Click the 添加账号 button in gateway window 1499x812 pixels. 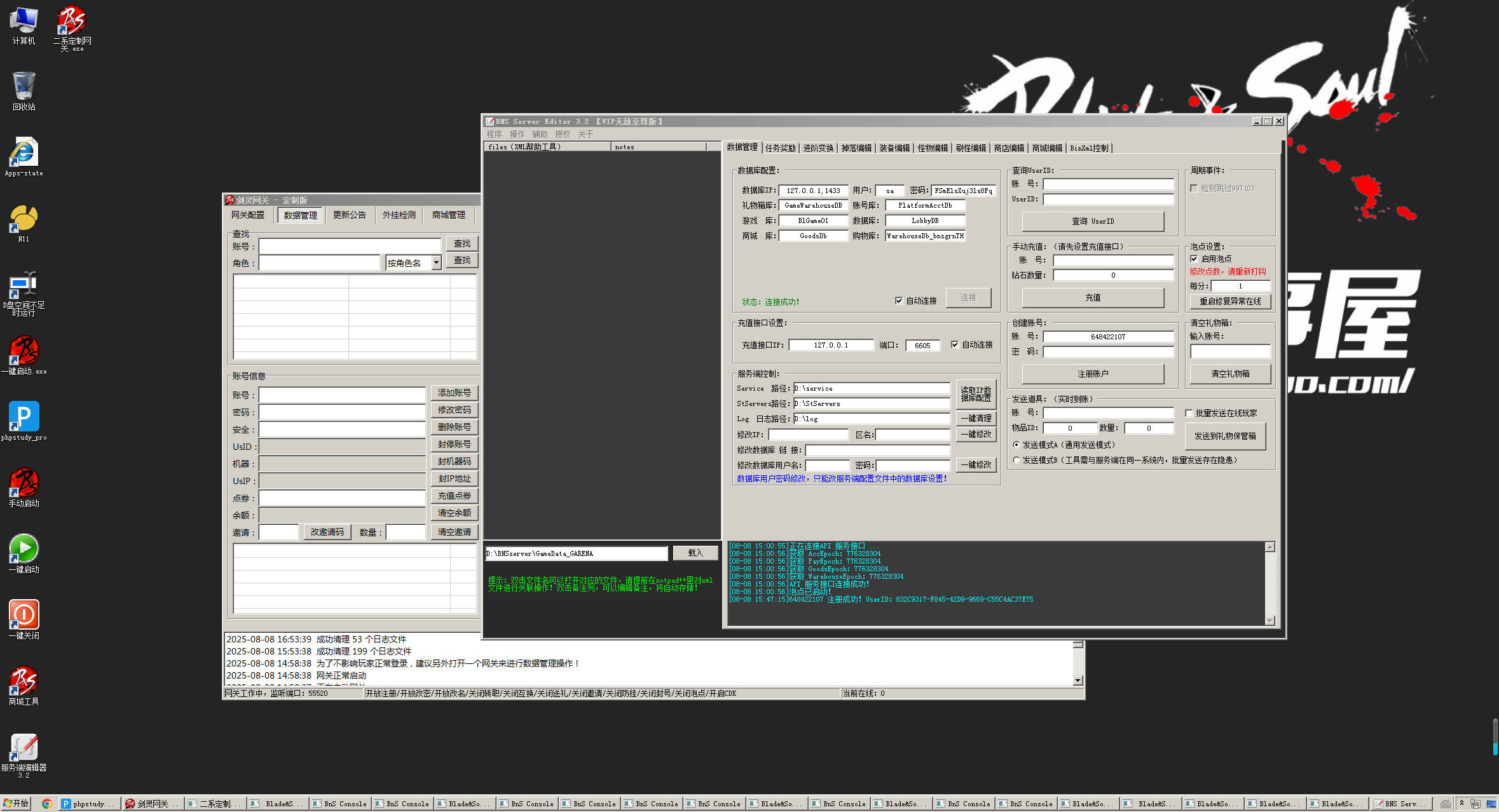454,393
